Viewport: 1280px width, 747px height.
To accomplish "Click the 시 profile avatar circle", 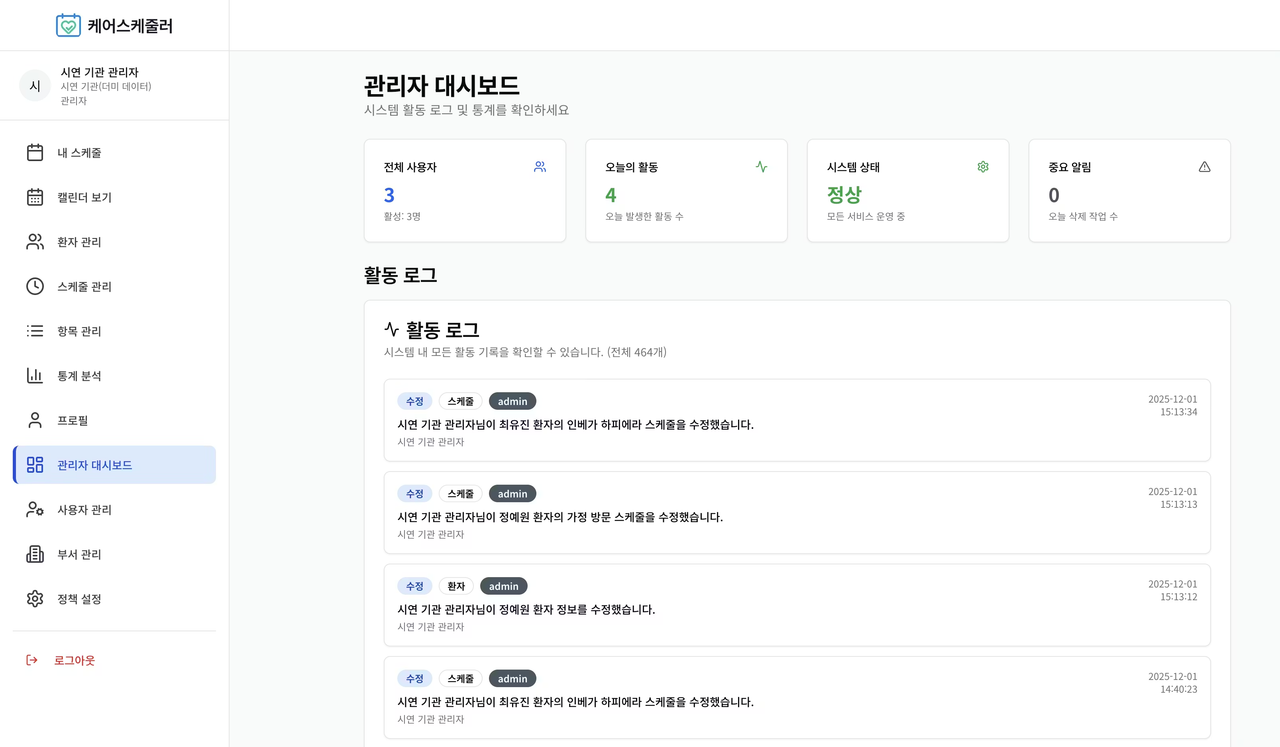I will coord(34,85).
